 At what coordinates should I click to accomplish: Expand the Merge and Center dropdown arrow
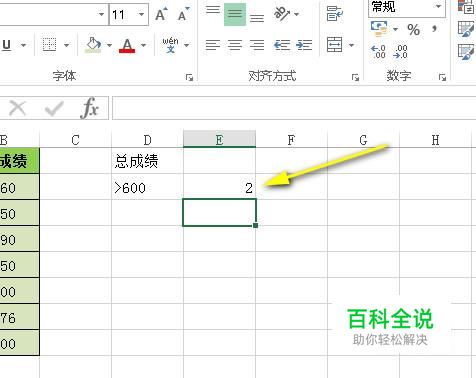coord(351,45)
